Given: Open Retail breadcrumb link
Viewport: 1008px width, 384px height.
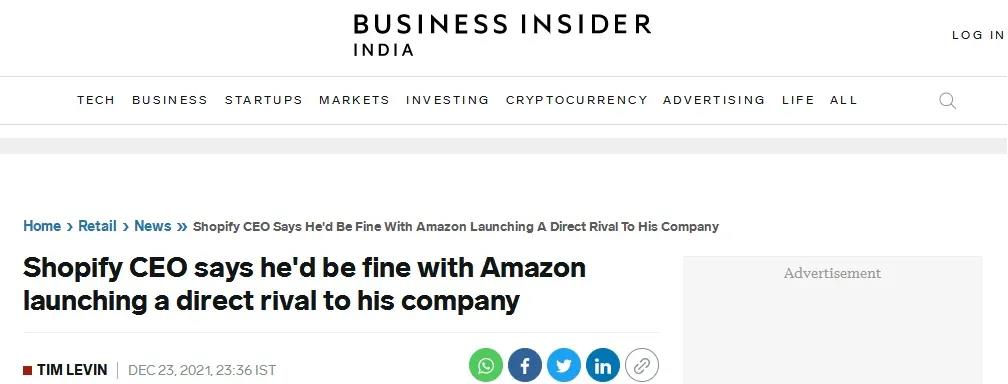Looking at the screenshot, I should [97, 226].
